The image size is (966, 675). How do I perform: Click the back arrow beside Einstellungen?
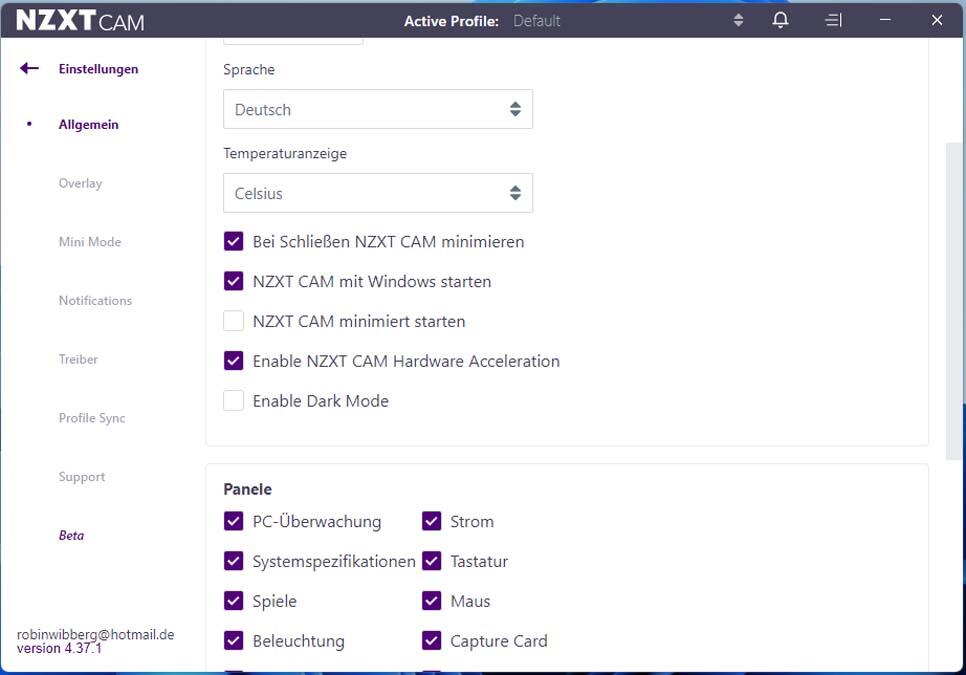(x=29, y=68)
